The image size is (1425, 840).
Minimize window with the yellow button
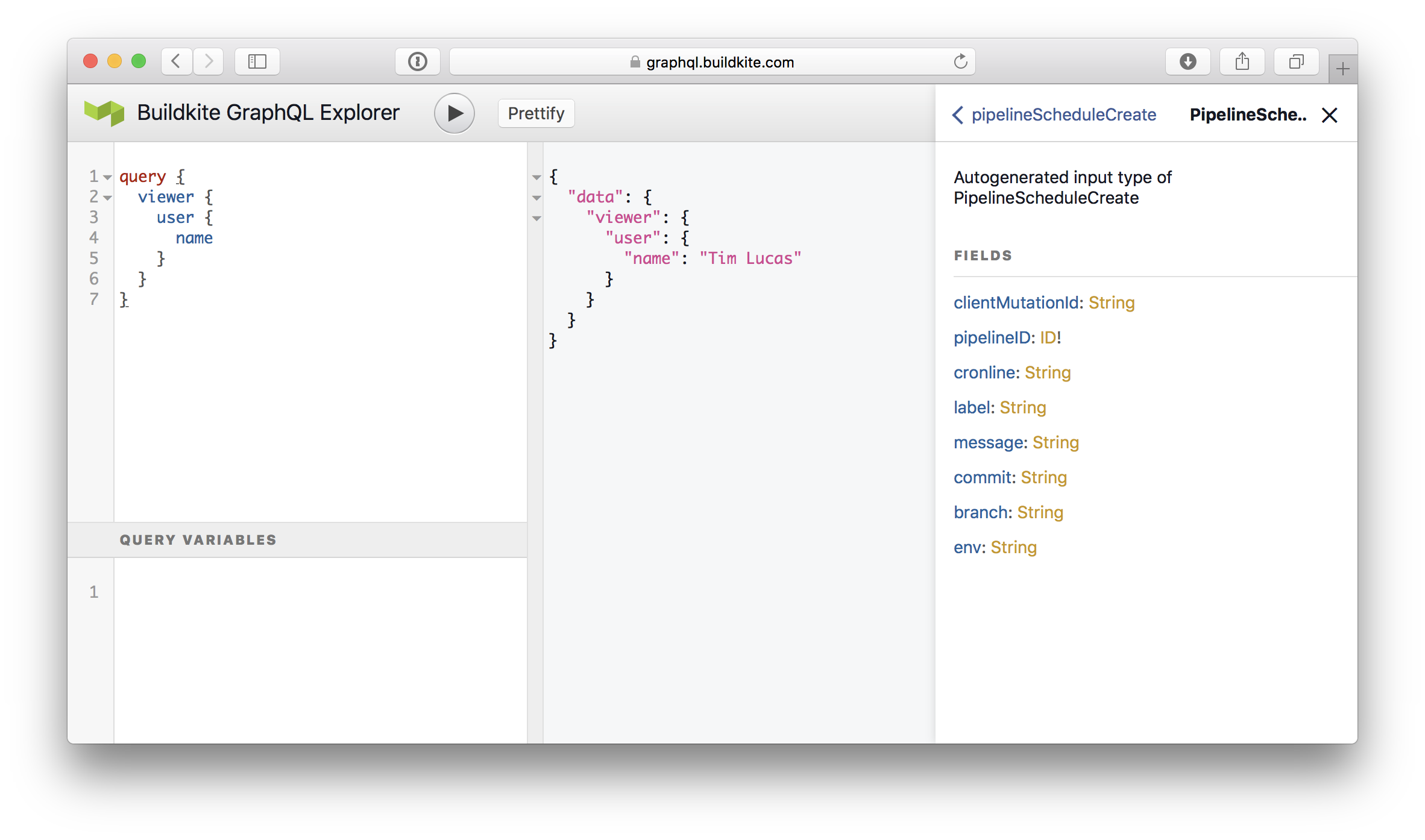click(115, 61)
